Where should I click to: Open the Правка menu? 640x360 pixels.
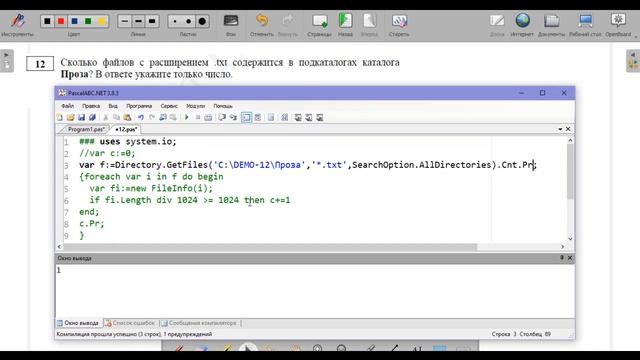pyautogui.click(x=91, y=106)
